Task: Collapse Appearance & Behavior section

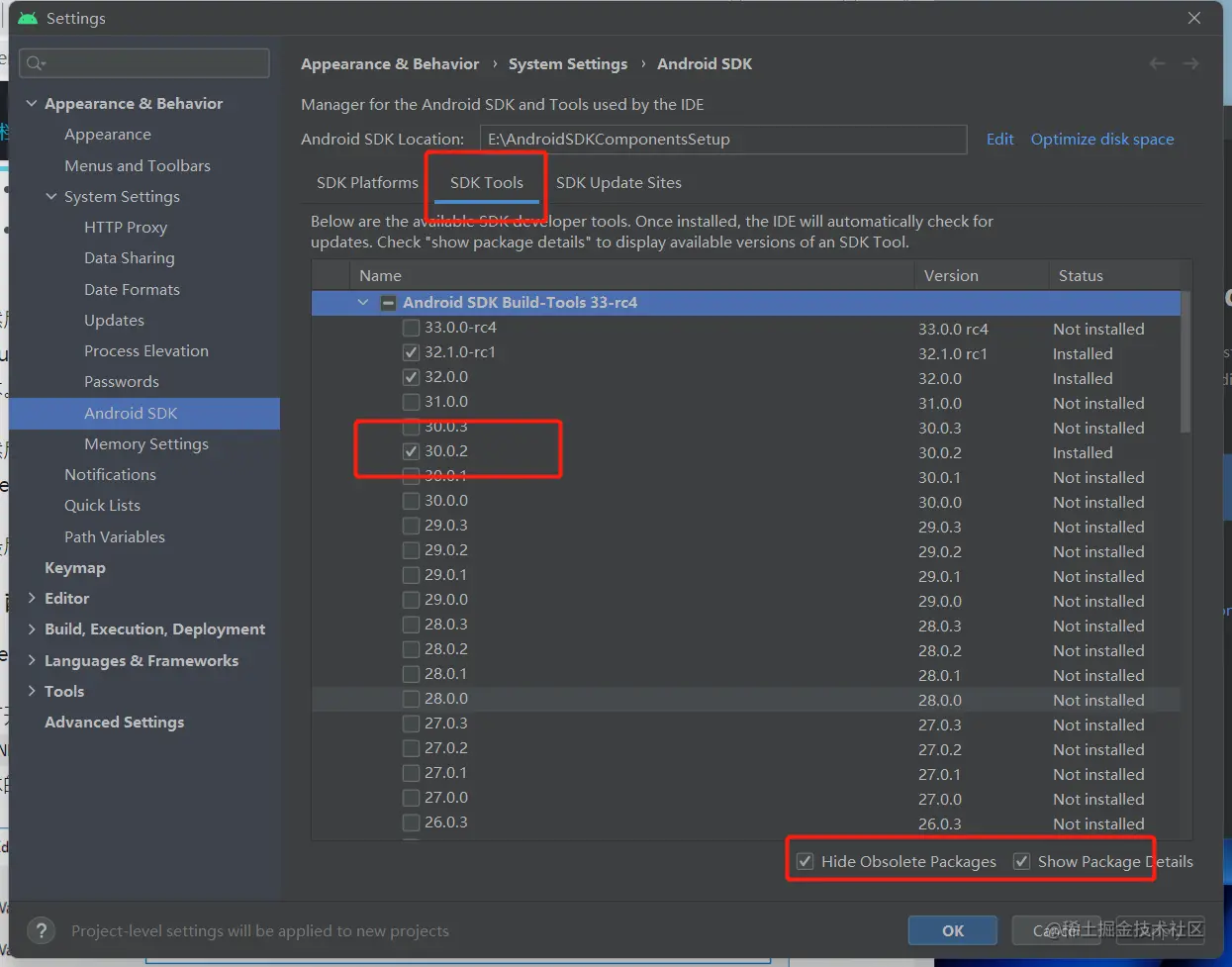Action: click(x=32, y=103)
